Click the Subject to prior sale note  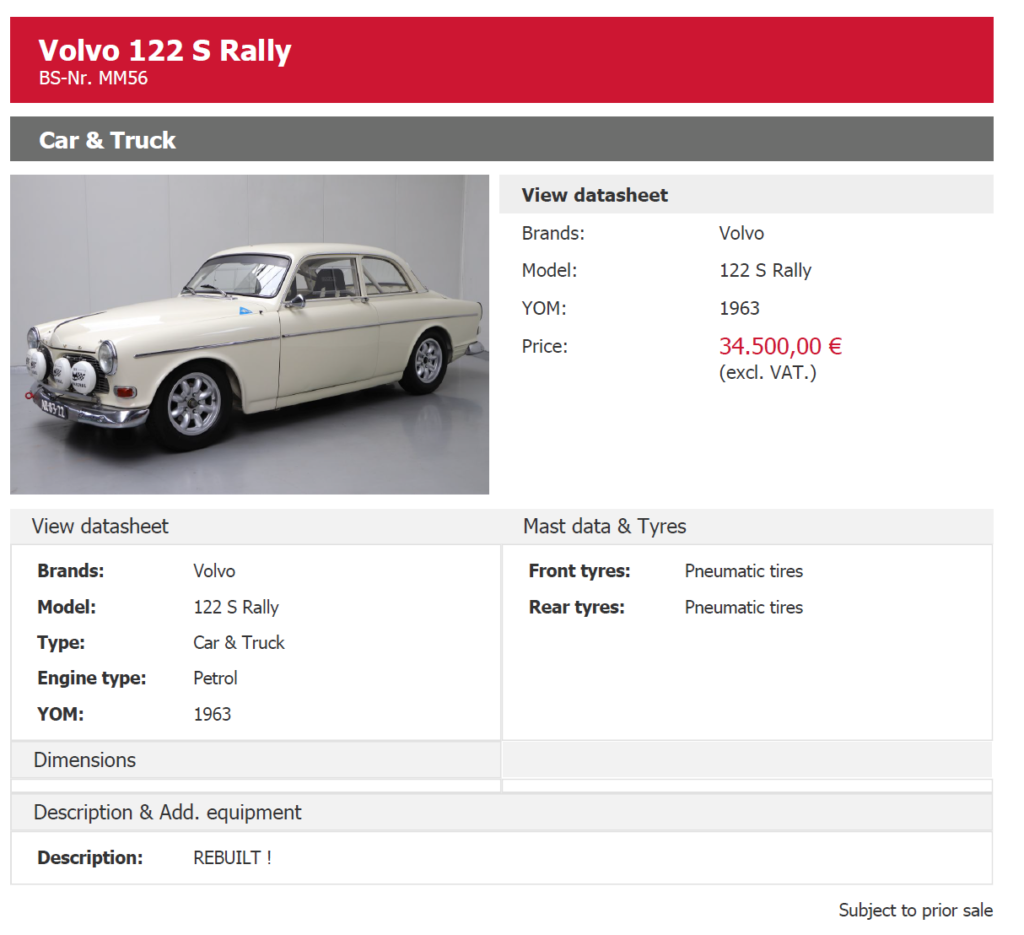[x=916, y=910]
